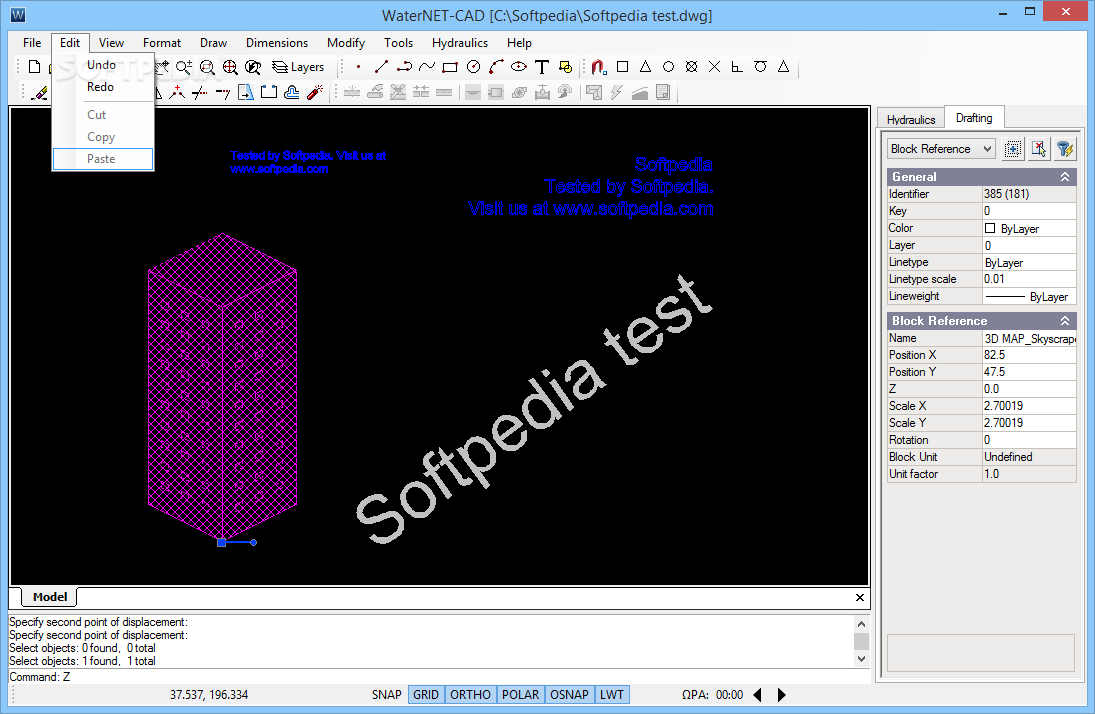This screenshot has width=1095, height=714.
Task: Enable Center snap circle icon
Action: (x=668, y=67)
